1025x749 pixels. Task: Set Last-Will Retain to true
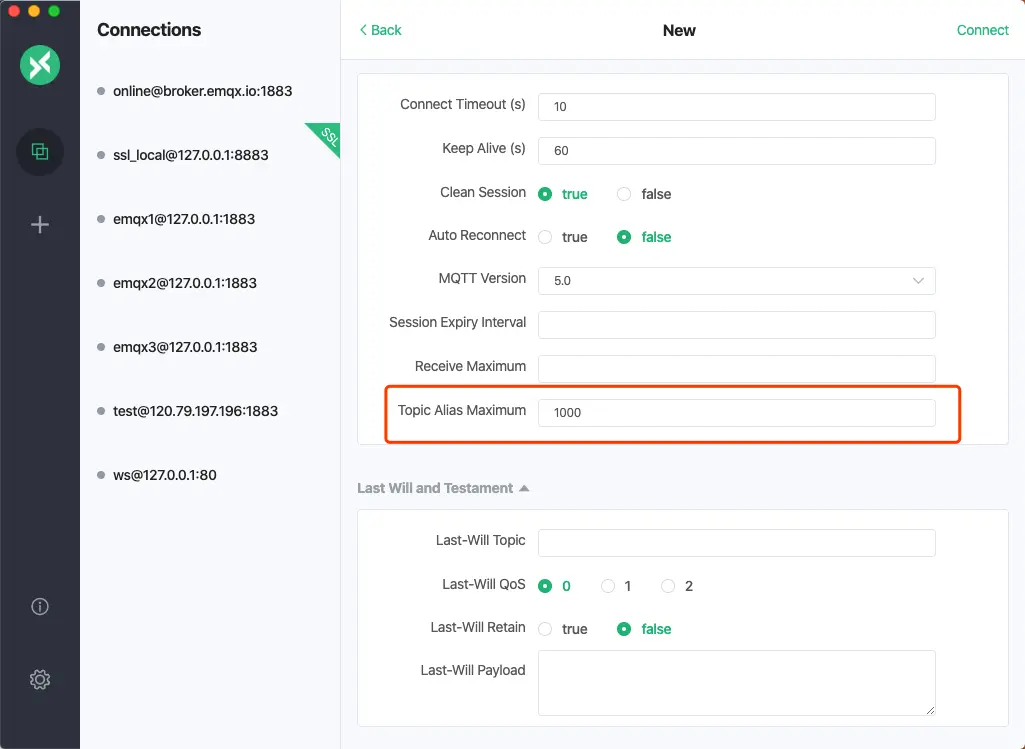pyautogui.click(x=545, y=629)
